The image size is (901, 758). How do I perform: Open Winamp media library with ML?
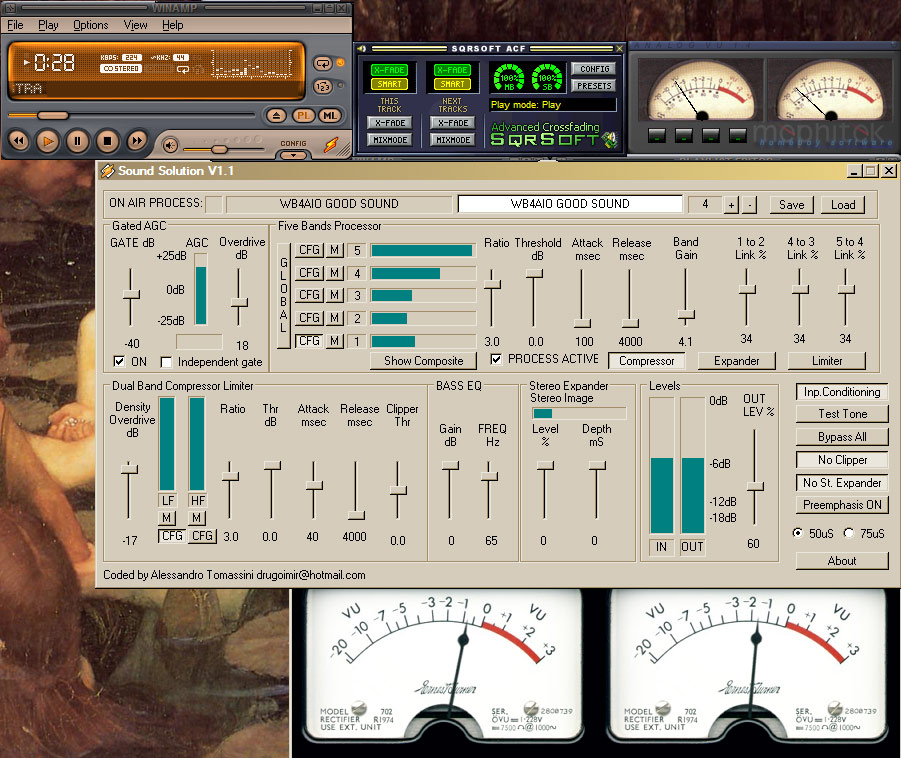pyautogui.click(x=330, y=116)
